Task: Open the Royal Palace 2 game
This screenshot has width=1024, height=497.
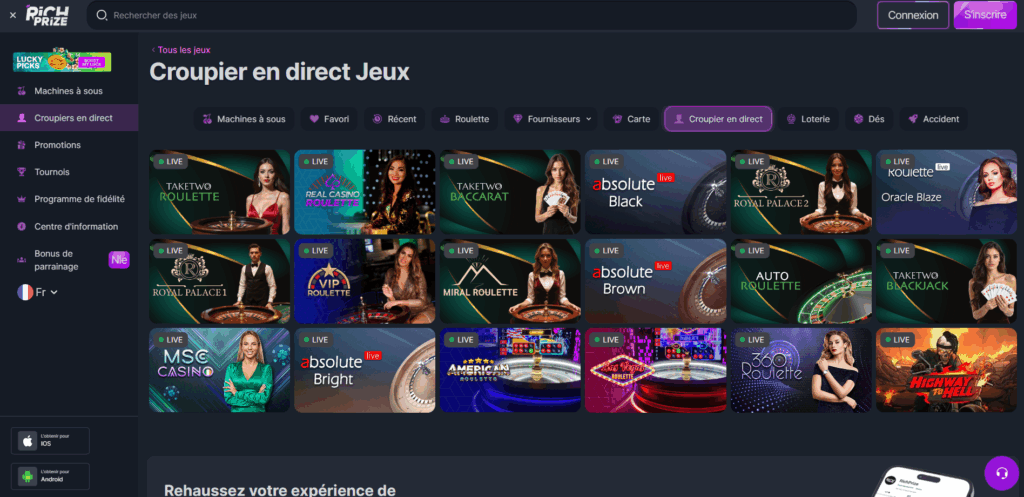Action: tap(801, 192)
